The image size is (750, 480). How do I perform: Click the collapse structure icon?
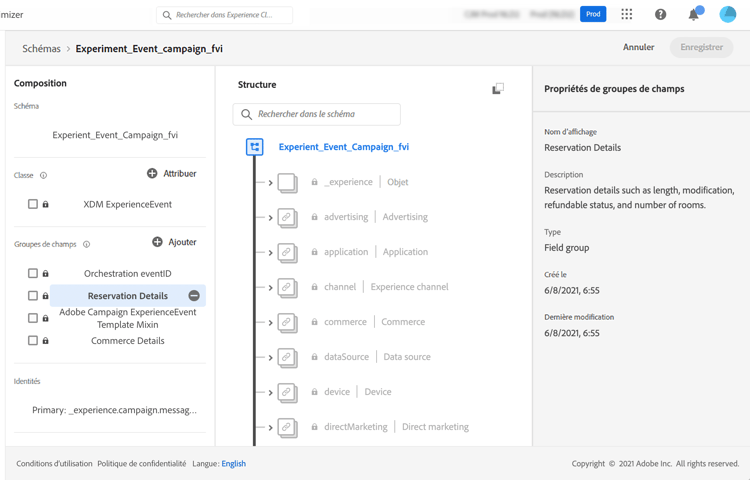tap(498, 89)
